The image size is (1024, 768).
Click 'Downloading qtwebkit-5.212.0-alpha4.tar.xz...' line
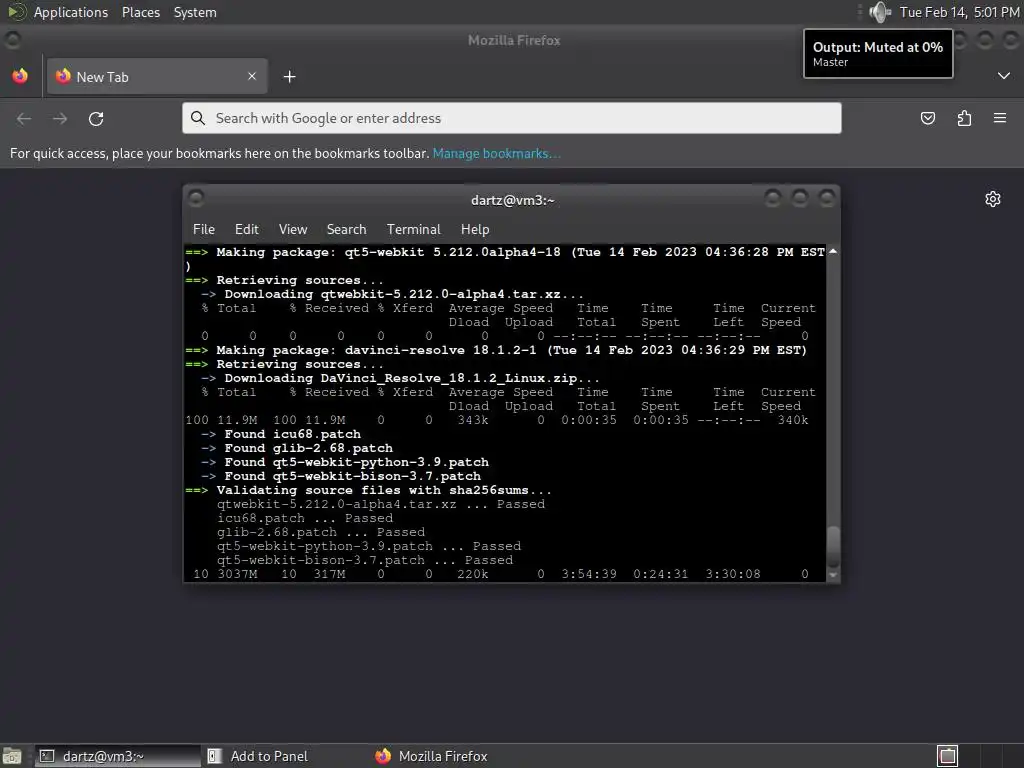pyautogui.click(x=404, y=294)
